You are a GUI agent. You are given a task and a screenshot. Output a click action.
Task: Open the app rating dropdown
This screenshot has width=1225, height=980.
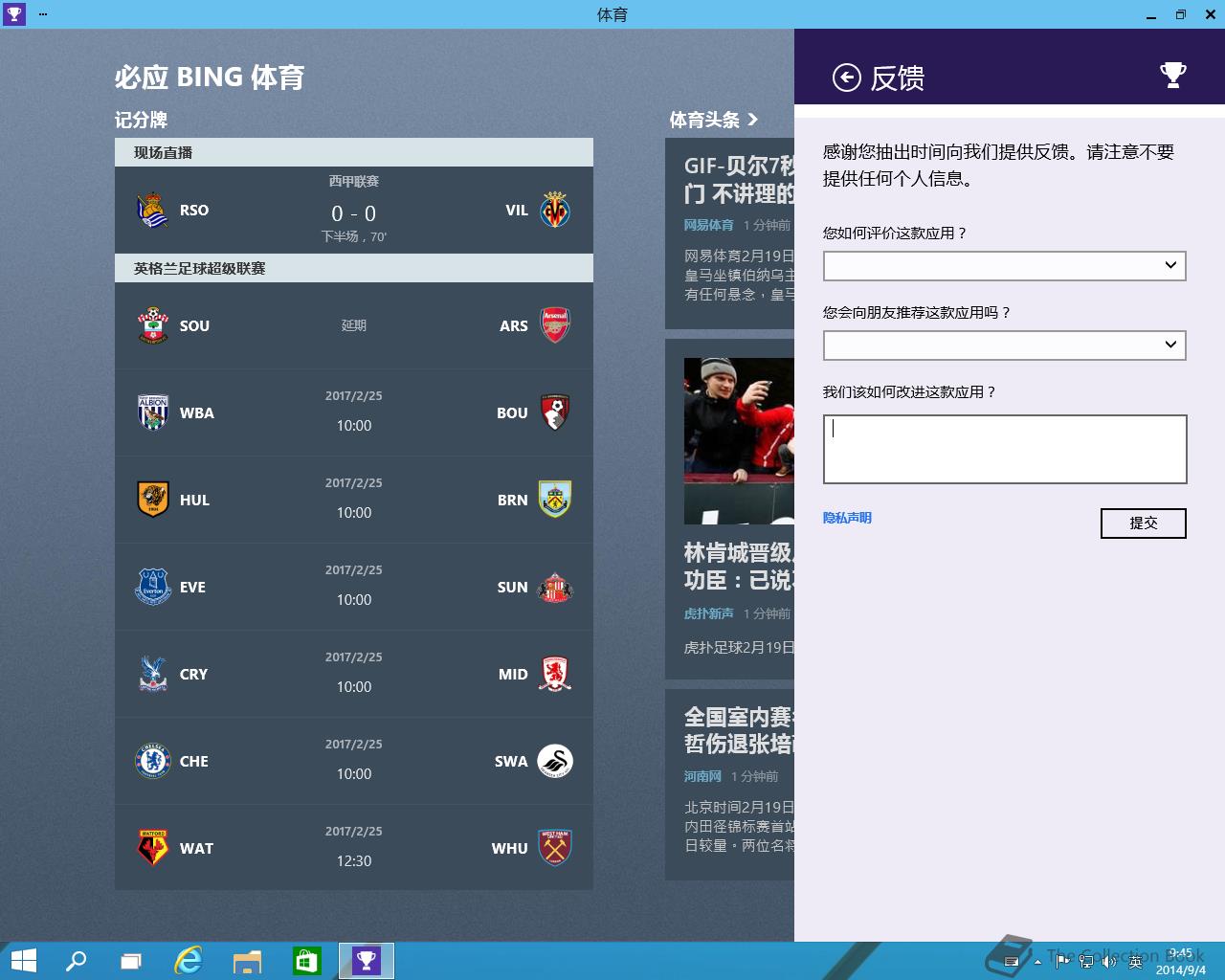click(x=1005, y=266)
